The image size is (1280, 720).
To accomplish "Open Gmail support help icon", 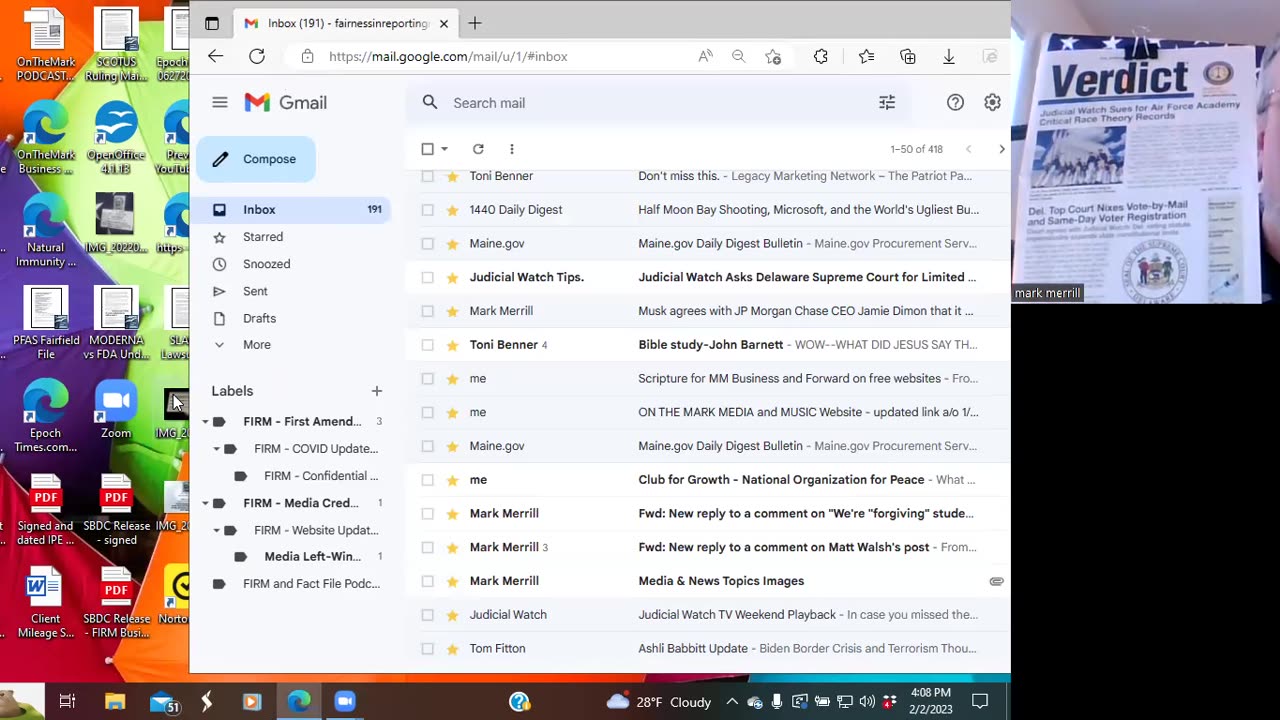I will tap(955, 102).
